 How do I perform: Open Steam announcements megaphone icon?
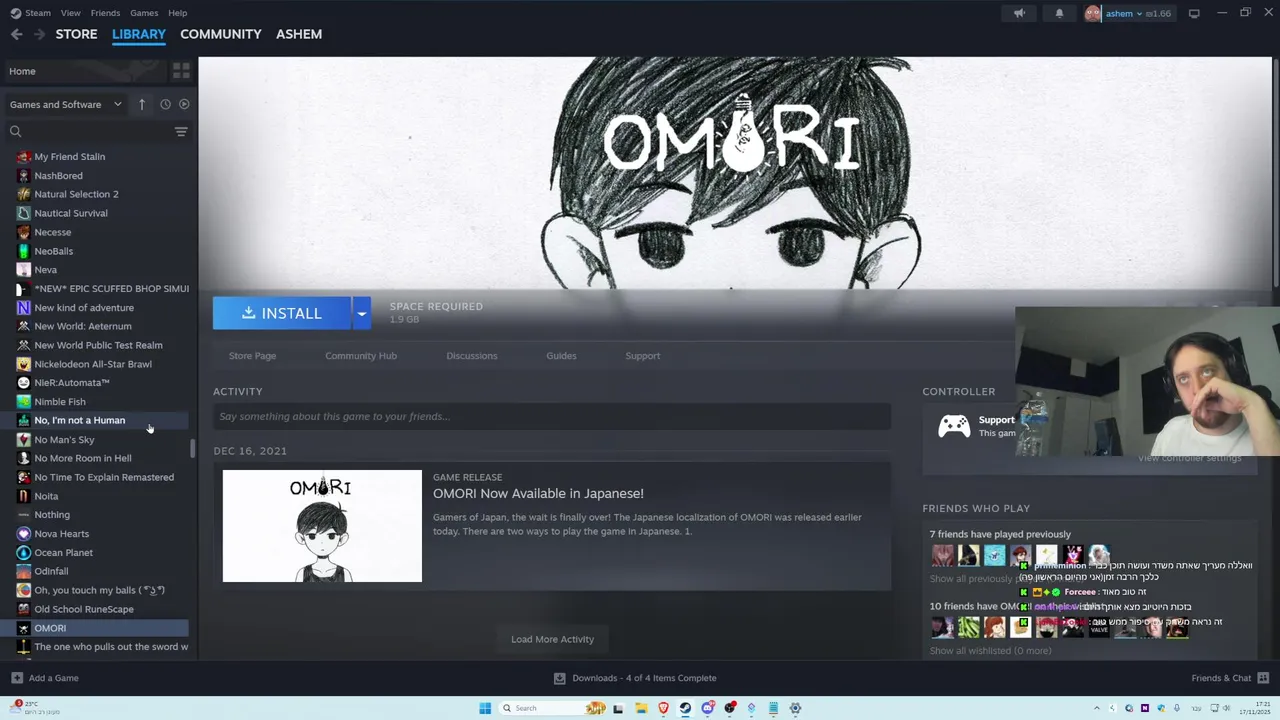click(1019, 13)
